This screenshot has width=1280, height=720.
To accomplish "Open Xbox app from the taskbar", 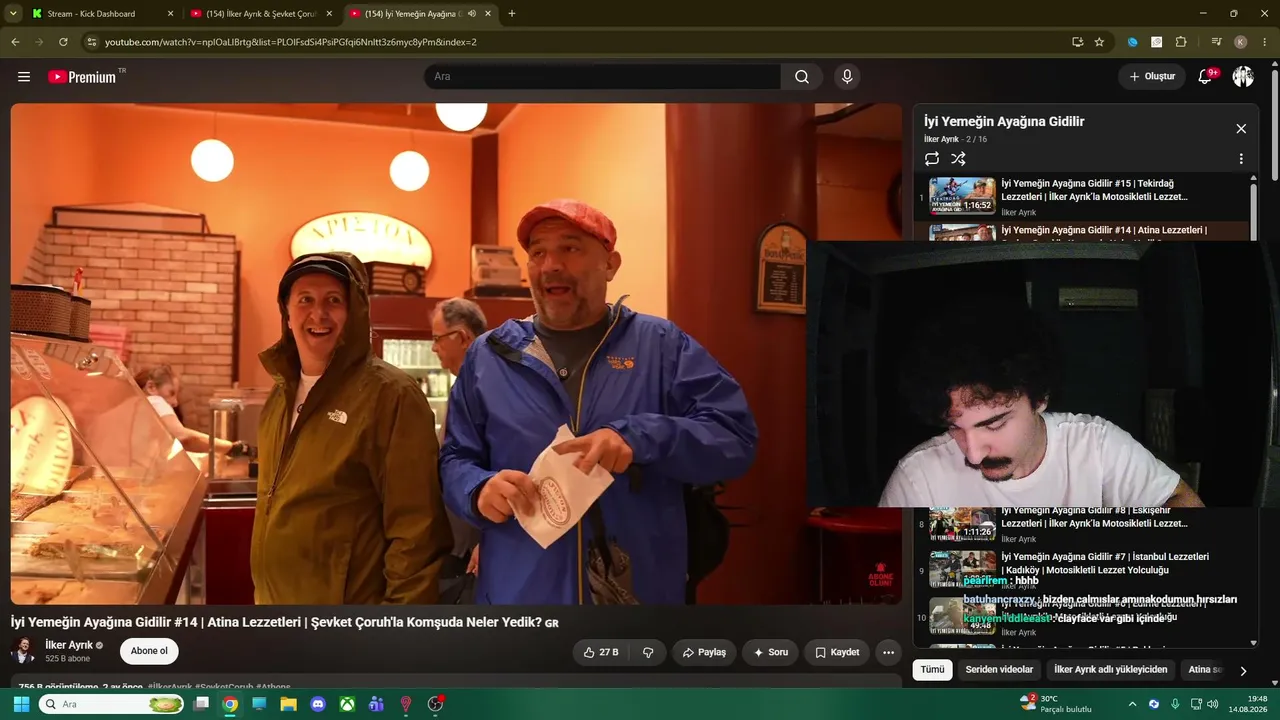I will pos(347,704).
